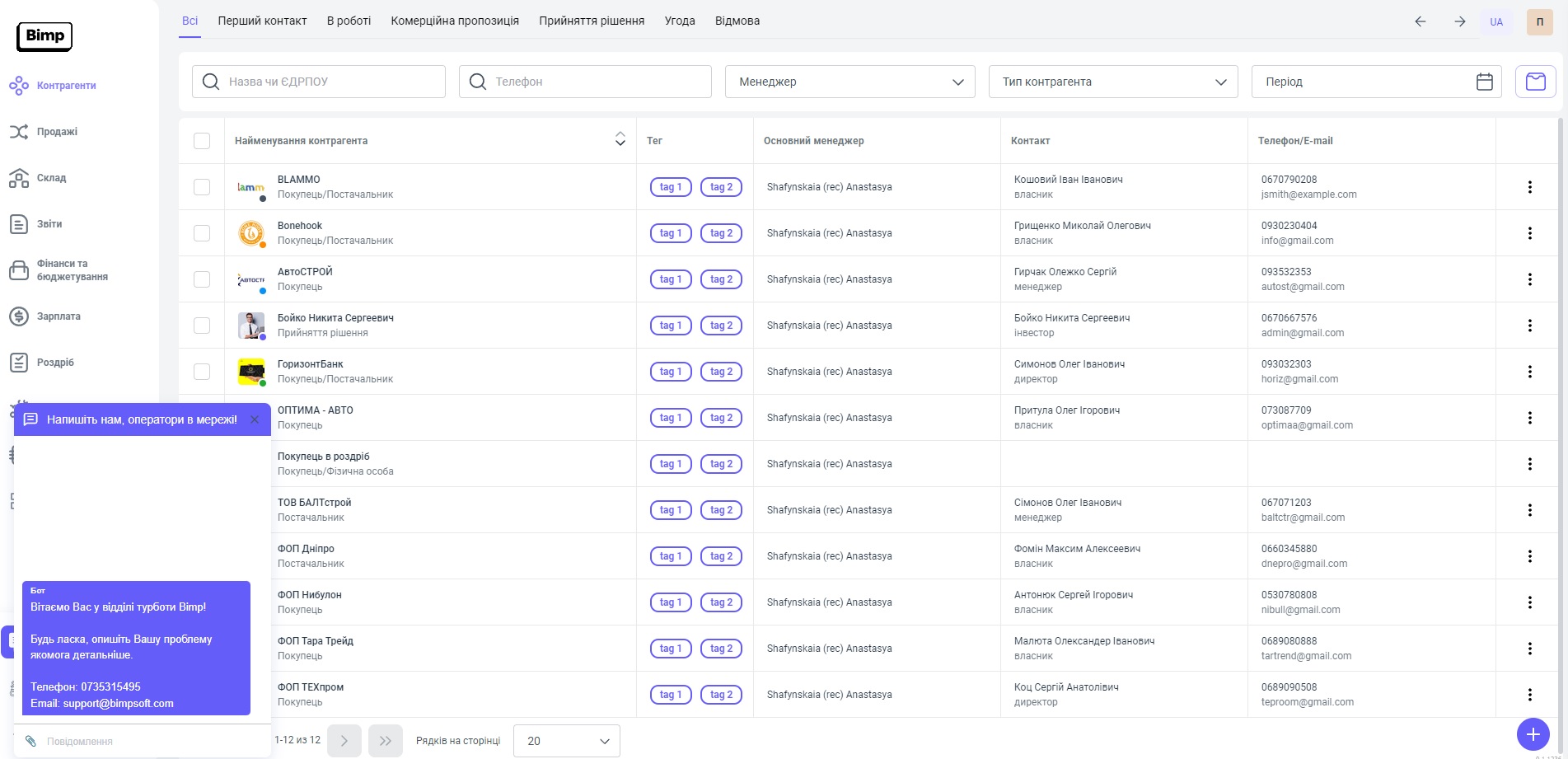Switch the interface language via UA

[x=1496, y=22]
